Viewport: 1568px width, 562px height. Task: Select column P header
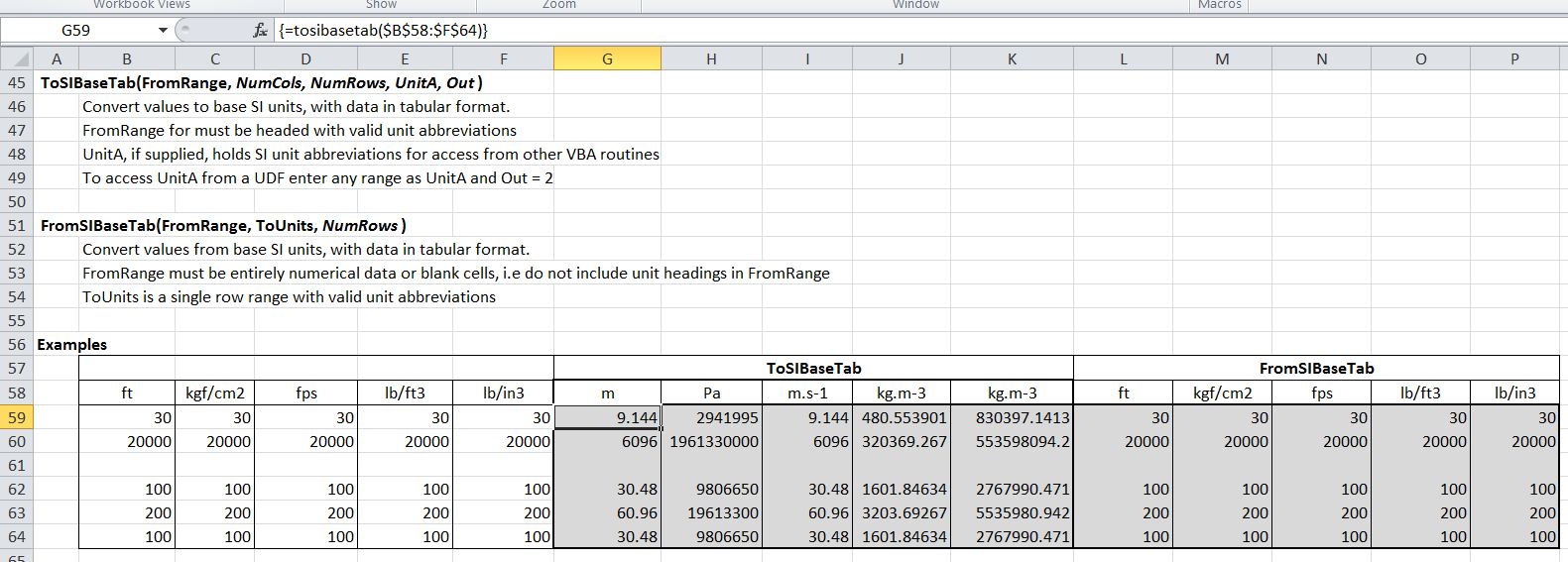pos(1514,59)
